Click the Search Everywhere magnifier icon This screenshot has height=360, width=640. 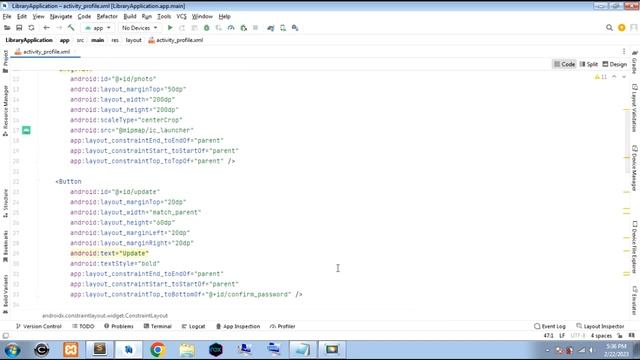(x=609, y=28)
